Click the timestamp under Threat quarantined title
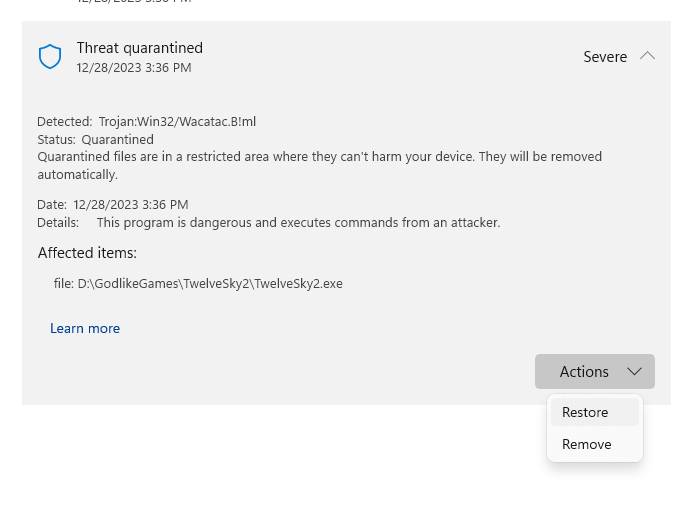Screen dimensions: 700x511 134,68
